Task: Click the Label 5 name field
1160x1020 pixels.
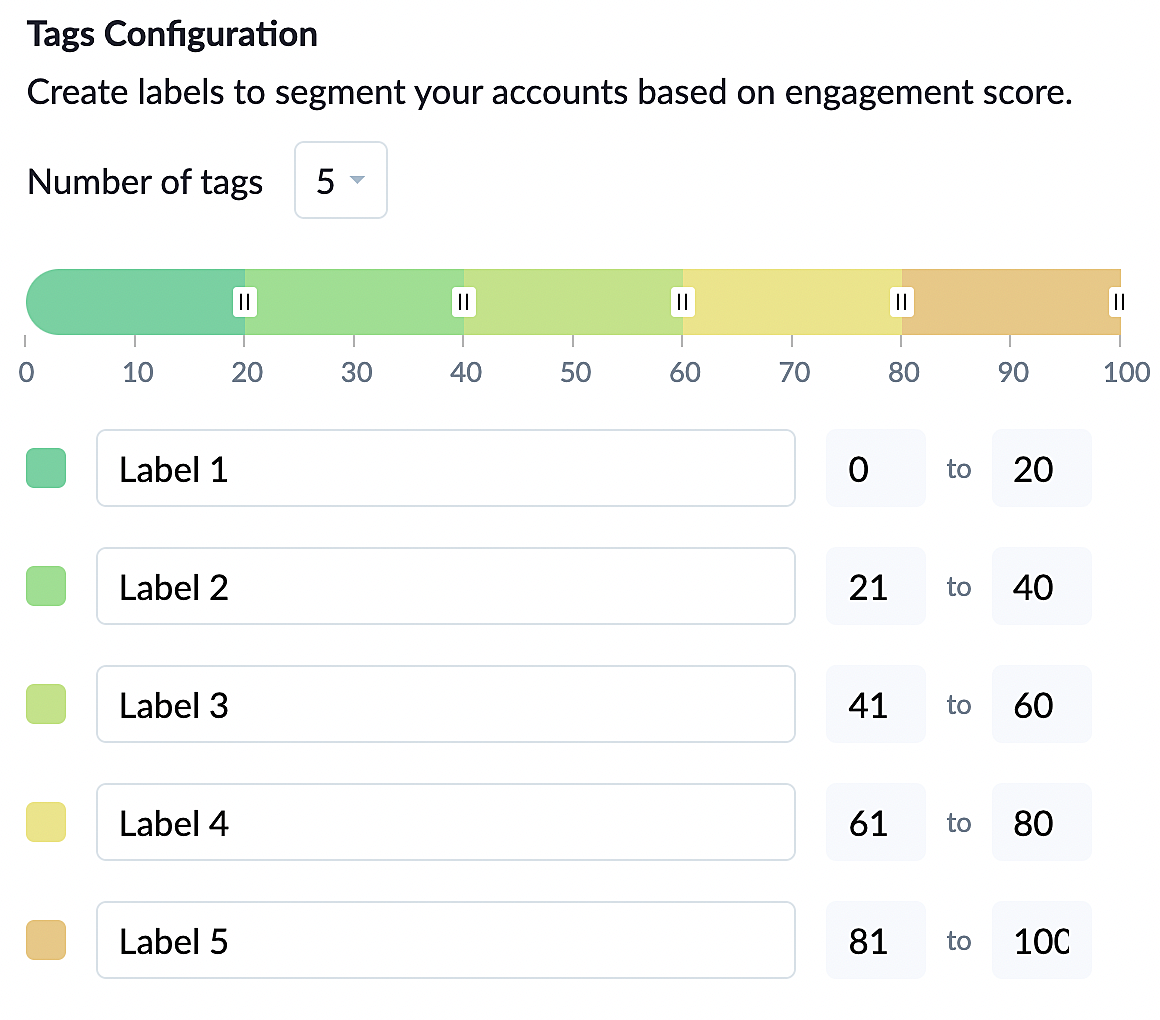Action: 445,940
